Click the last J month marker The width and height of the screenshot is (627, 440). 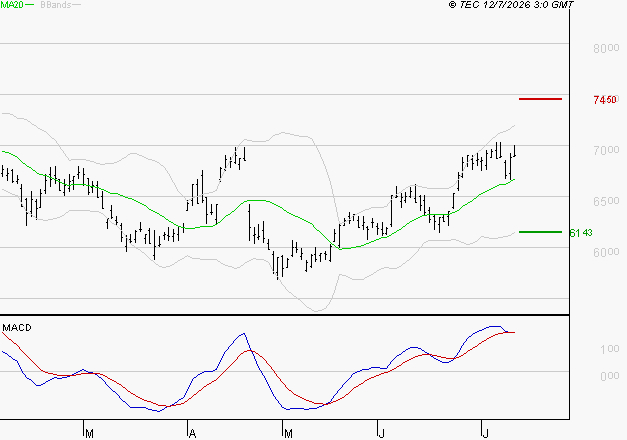pos(485,434)
